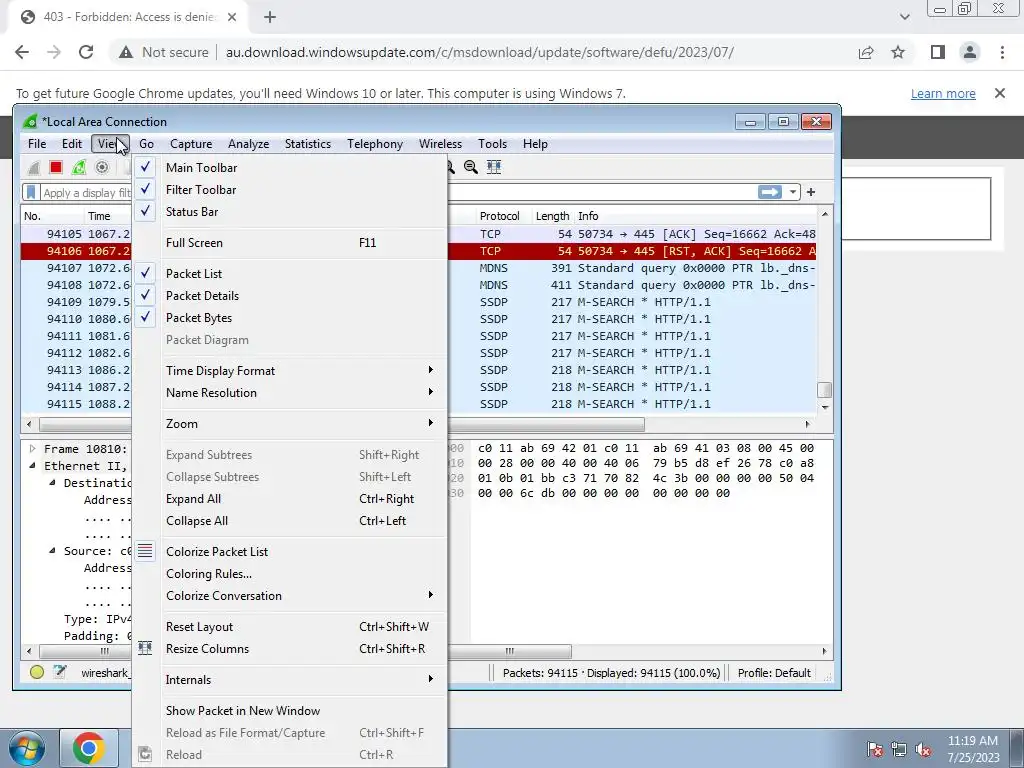Open Chrome tab search dropdown
The image size is (1024, 768).
tap(904, 17)
